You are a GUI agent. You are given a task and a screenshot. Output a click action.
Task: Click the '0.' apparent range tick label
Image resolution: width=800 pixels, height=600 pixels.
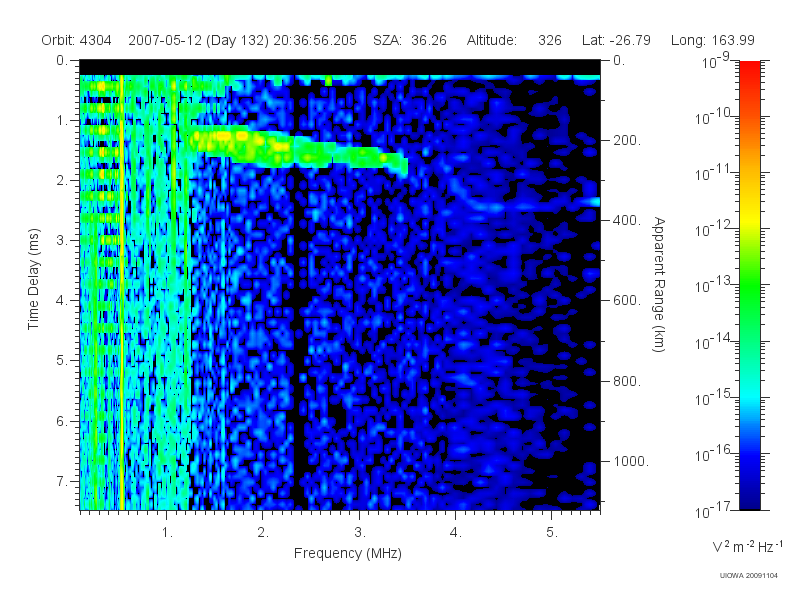(619, 61)
